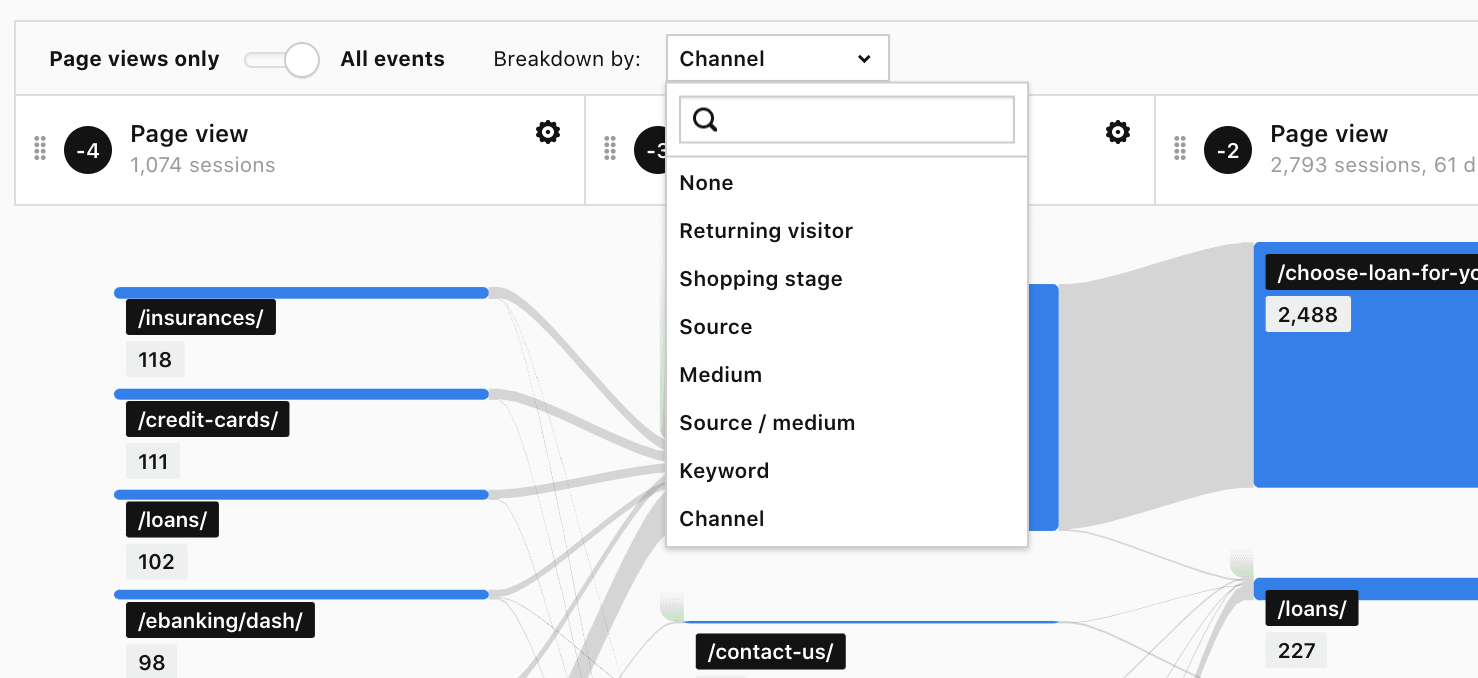Choose Keyword from the breakdown list
This screenshot has height=678, width=1478.
pos(724,471)
